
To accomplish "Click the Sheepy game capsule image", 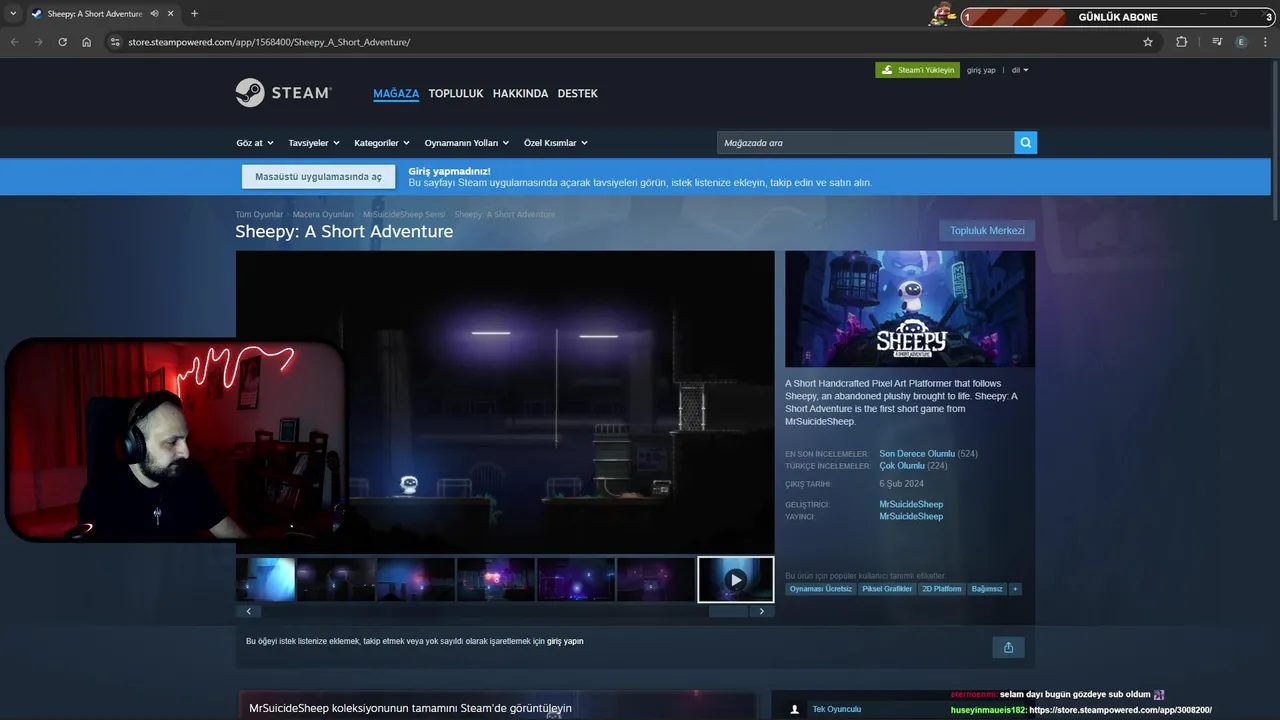I will click(910, 309).
